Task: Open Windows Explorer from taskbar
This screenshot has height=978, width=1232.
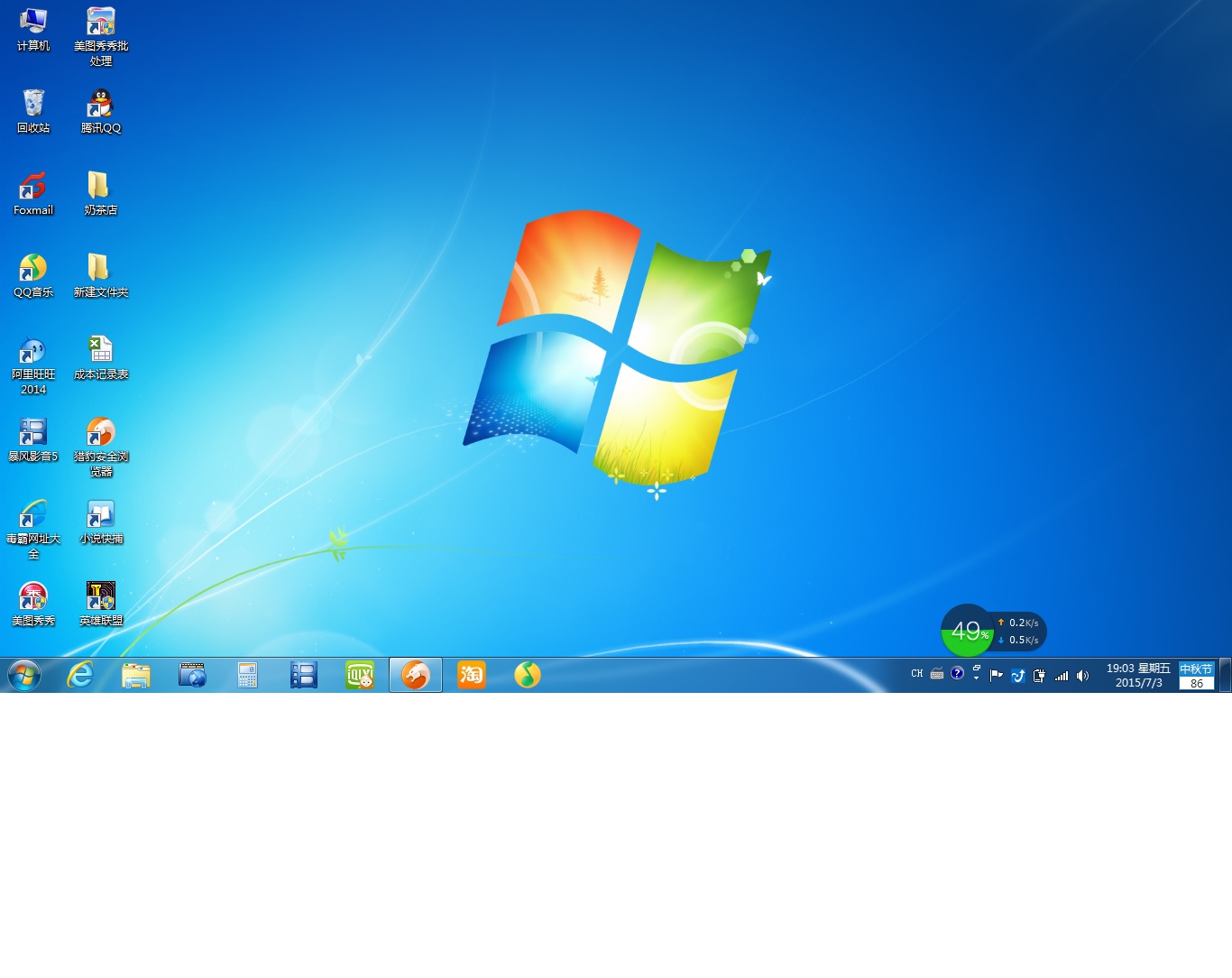Action: coord(136,675)
